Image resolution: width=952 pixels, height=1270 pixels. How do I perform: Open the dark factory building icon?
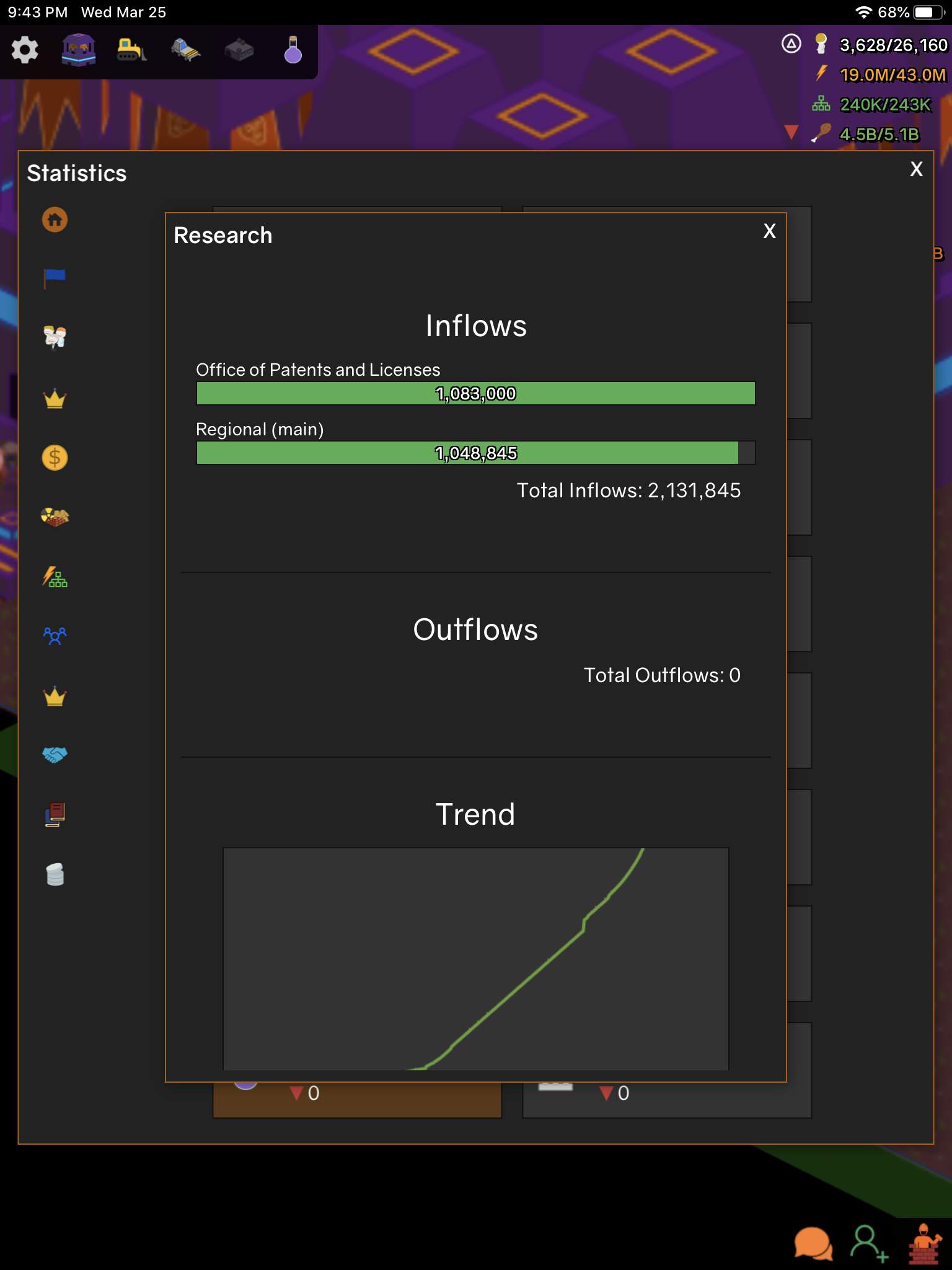[x=239, y=50]
